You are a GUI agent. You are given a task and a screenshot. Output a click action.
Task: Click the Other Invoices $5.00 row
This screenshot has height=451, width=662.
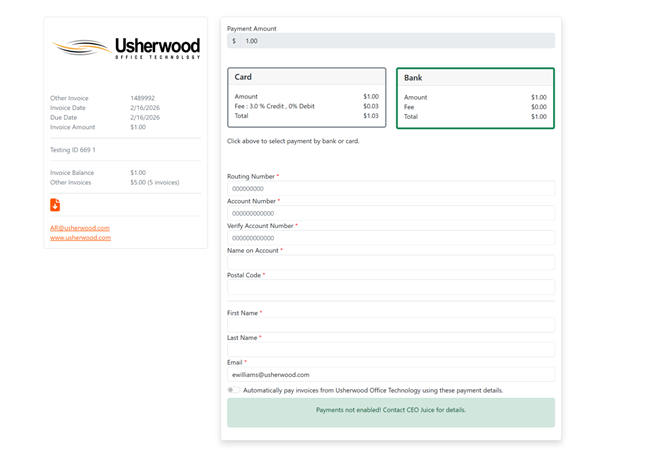[125, 183]
